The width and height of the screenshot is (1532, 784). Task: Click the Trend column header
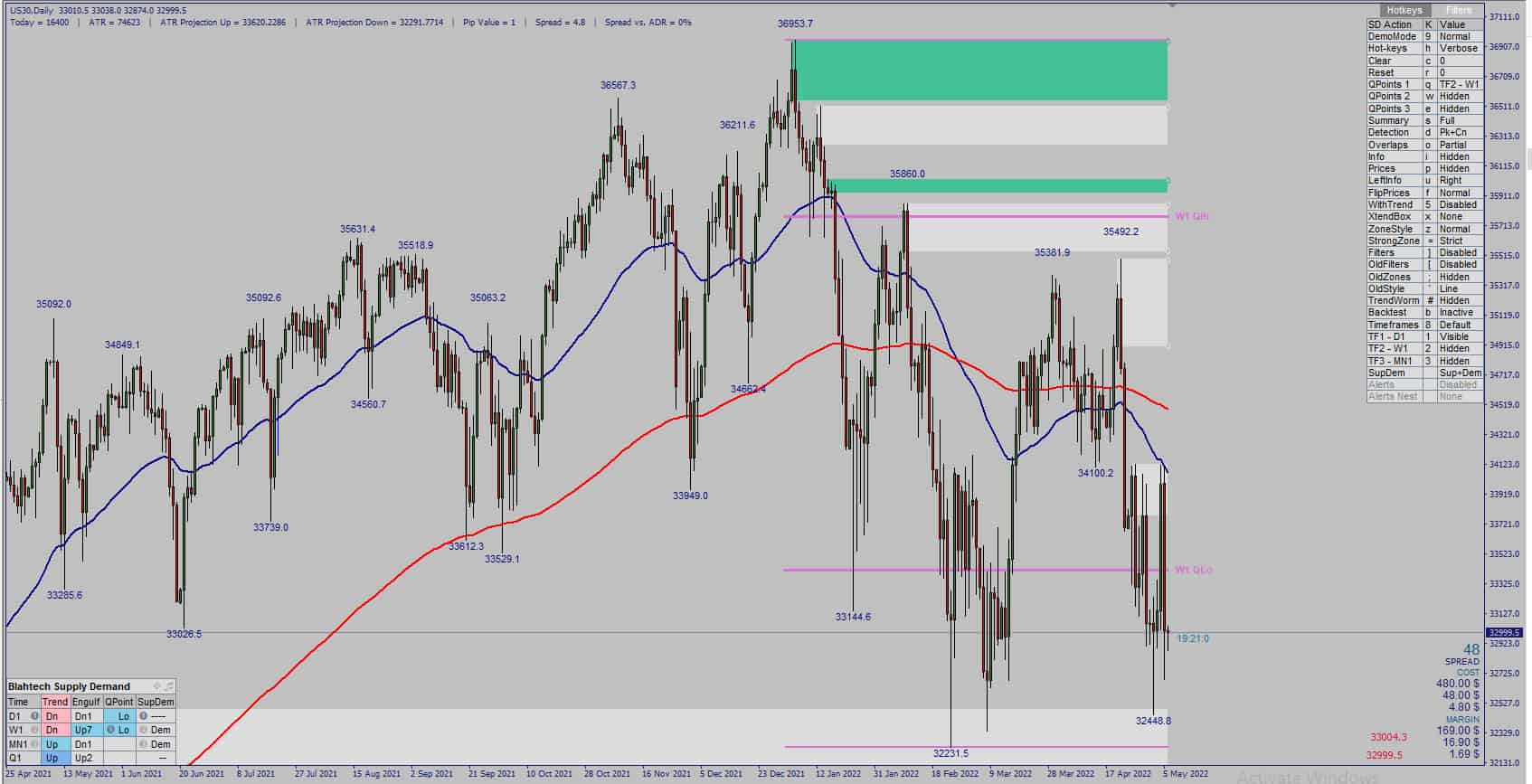click(x=54, y=702)
